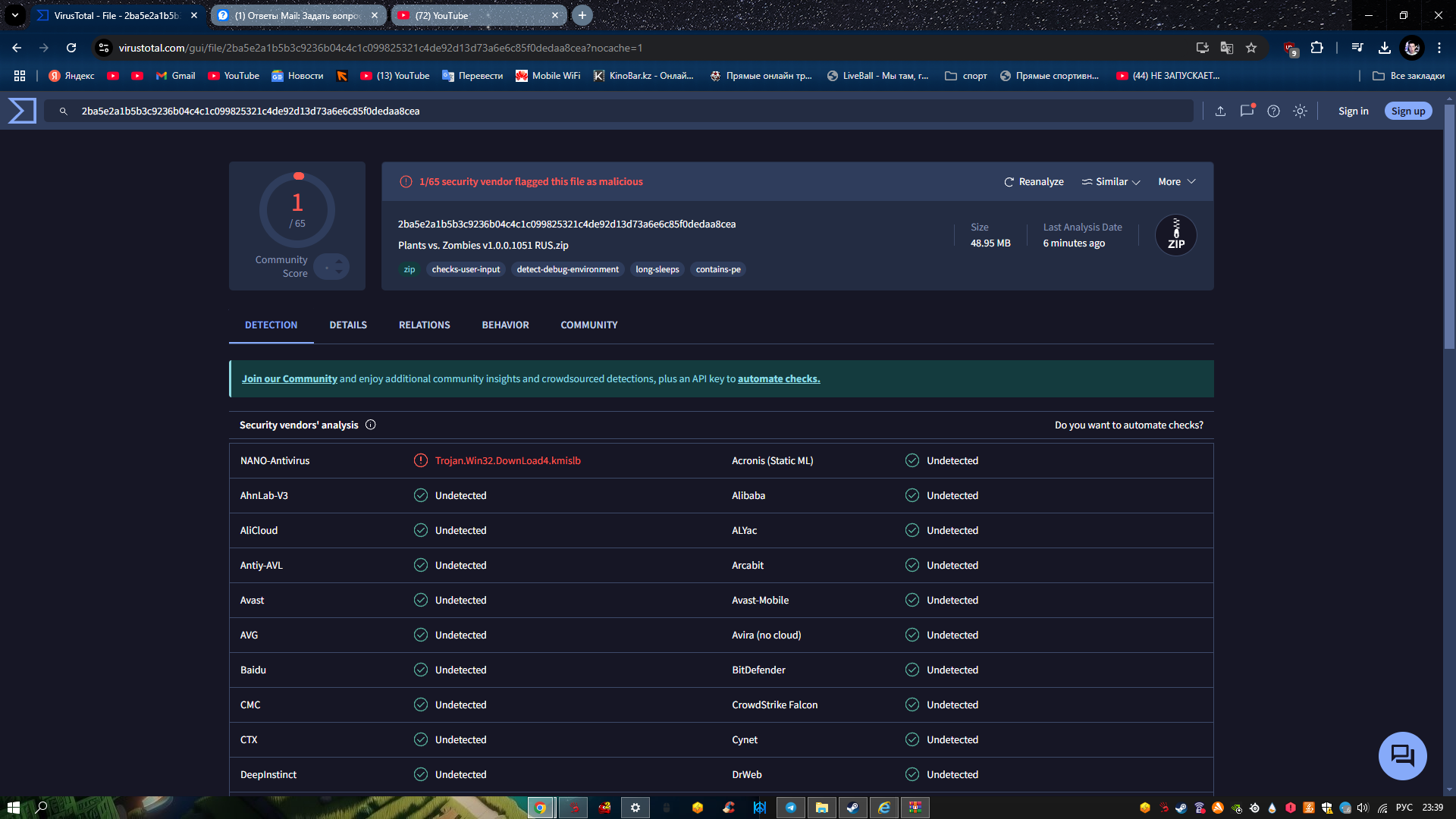Image resolution: width=1456 pixels, height=819 pixels.
Task: Bookmark this page with star icon
Action: 1251,48
